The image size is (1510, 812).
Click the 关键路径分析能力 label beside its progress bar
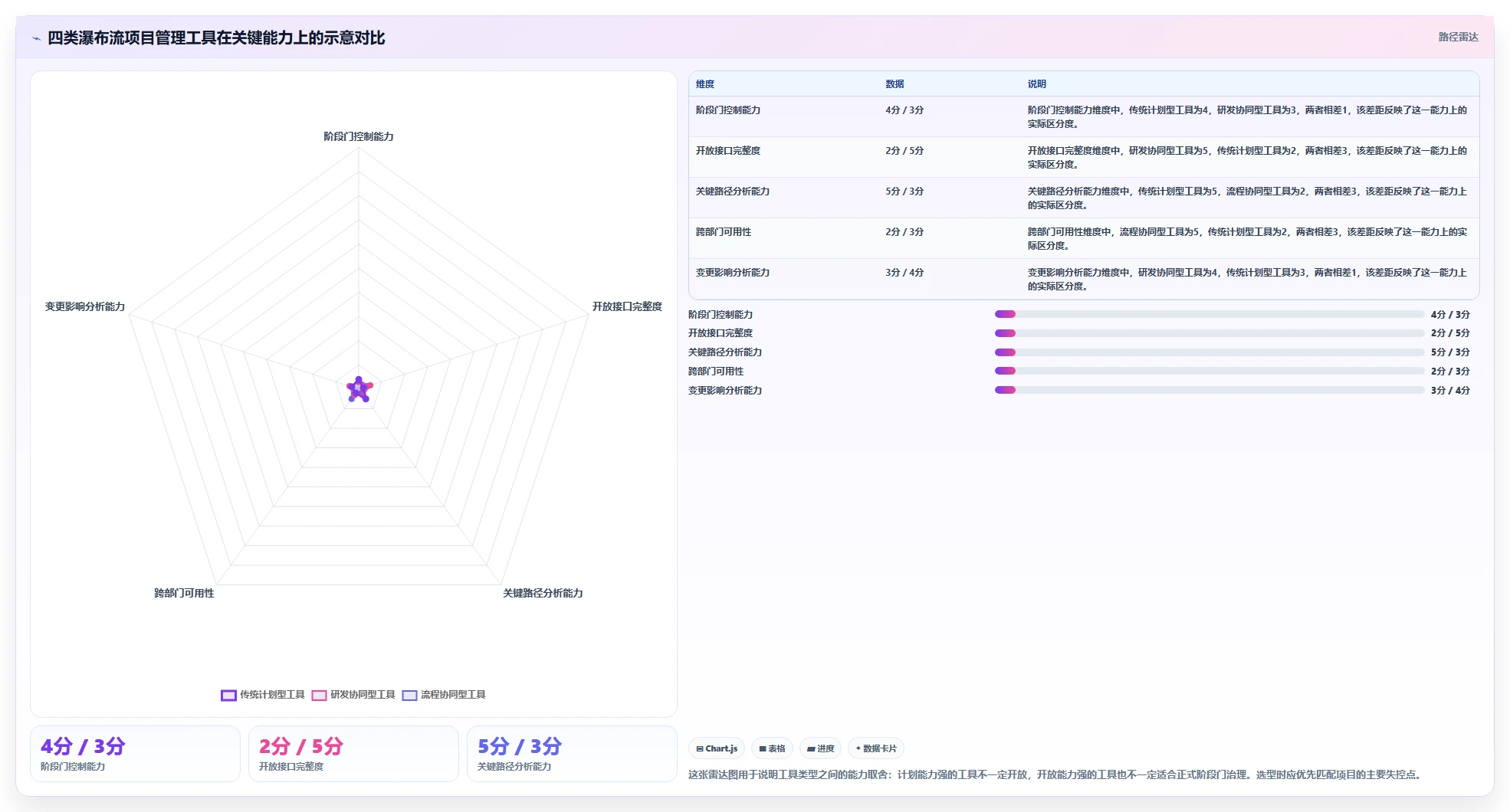(725, 352)
